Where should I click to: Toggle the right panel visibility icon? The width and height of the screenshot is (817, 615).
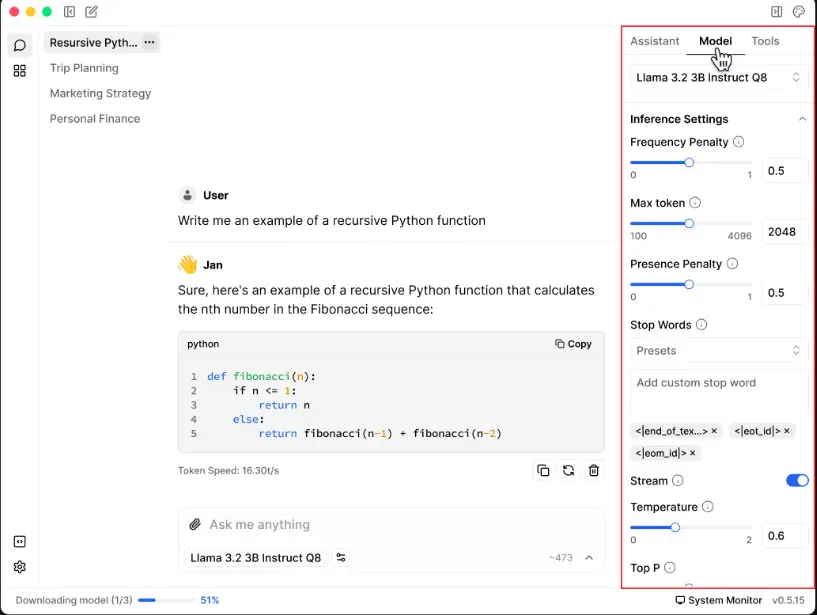click(x=776, y=12)
